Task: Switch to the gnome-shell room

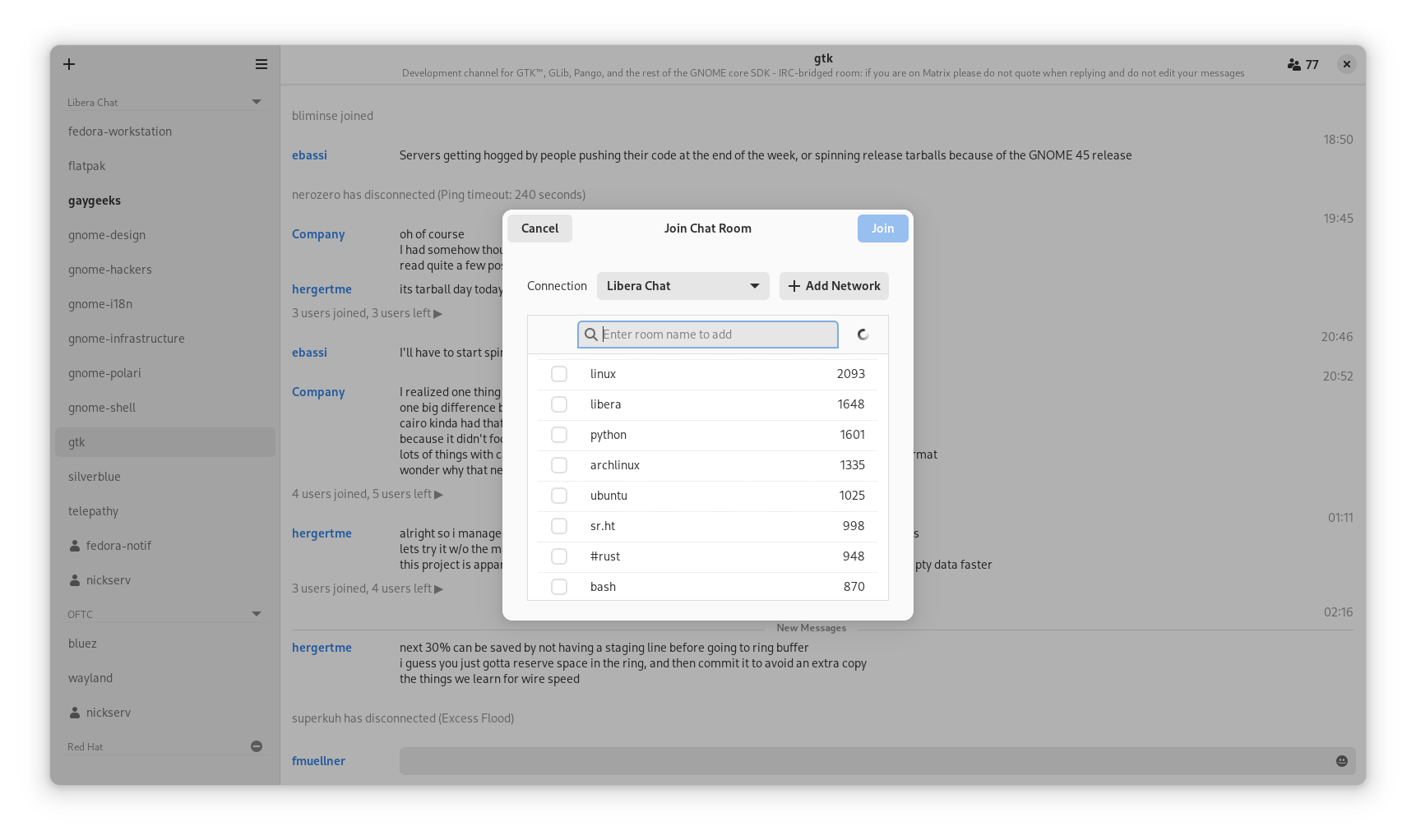Action: (x=102, y=408)
